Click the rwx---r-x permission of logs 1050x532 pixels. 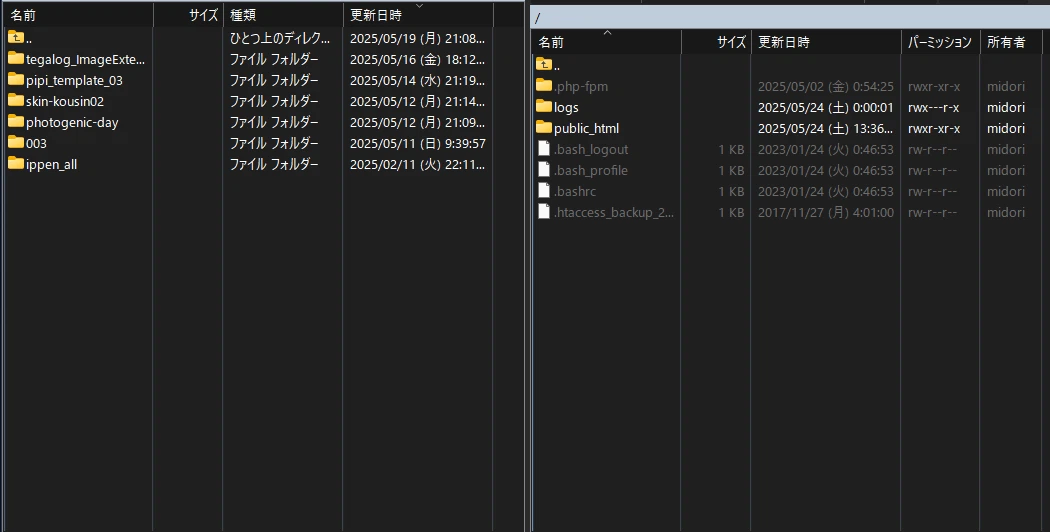coord(933,107)
